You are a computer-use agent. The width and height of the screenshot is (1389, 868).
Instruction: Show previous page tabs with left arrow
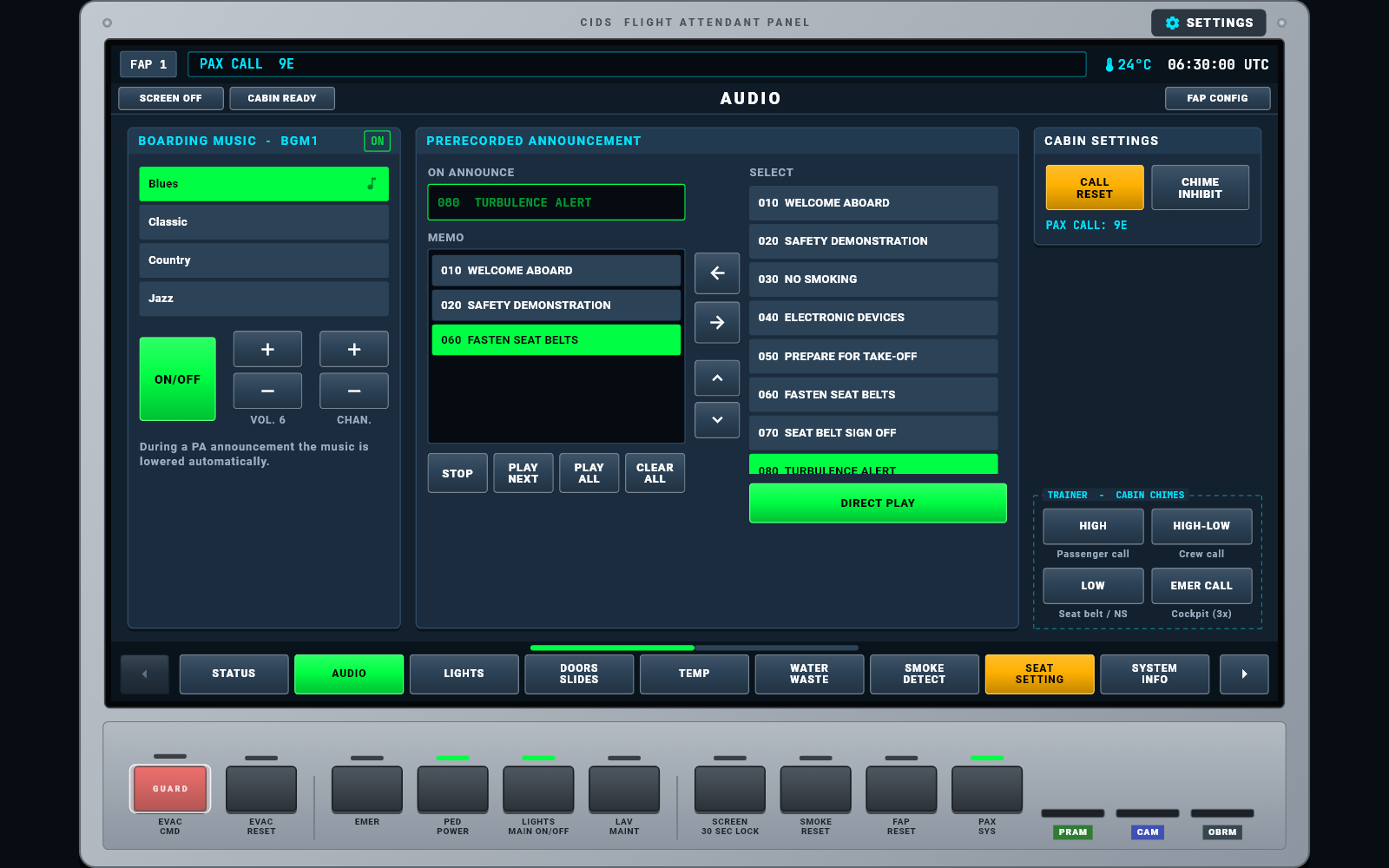[144, 674]
